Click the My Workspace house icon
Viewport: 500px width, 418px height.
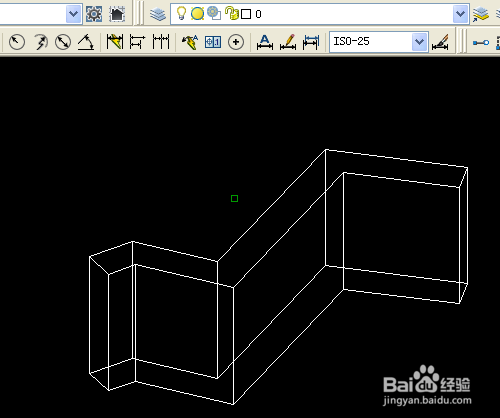tap(117, 14)
